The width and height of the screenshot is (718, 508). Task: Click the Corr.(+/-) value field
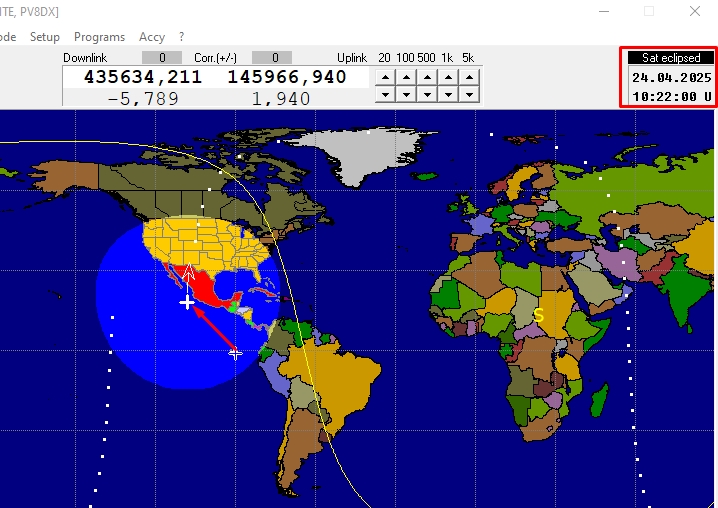click(x=272, y=58)
